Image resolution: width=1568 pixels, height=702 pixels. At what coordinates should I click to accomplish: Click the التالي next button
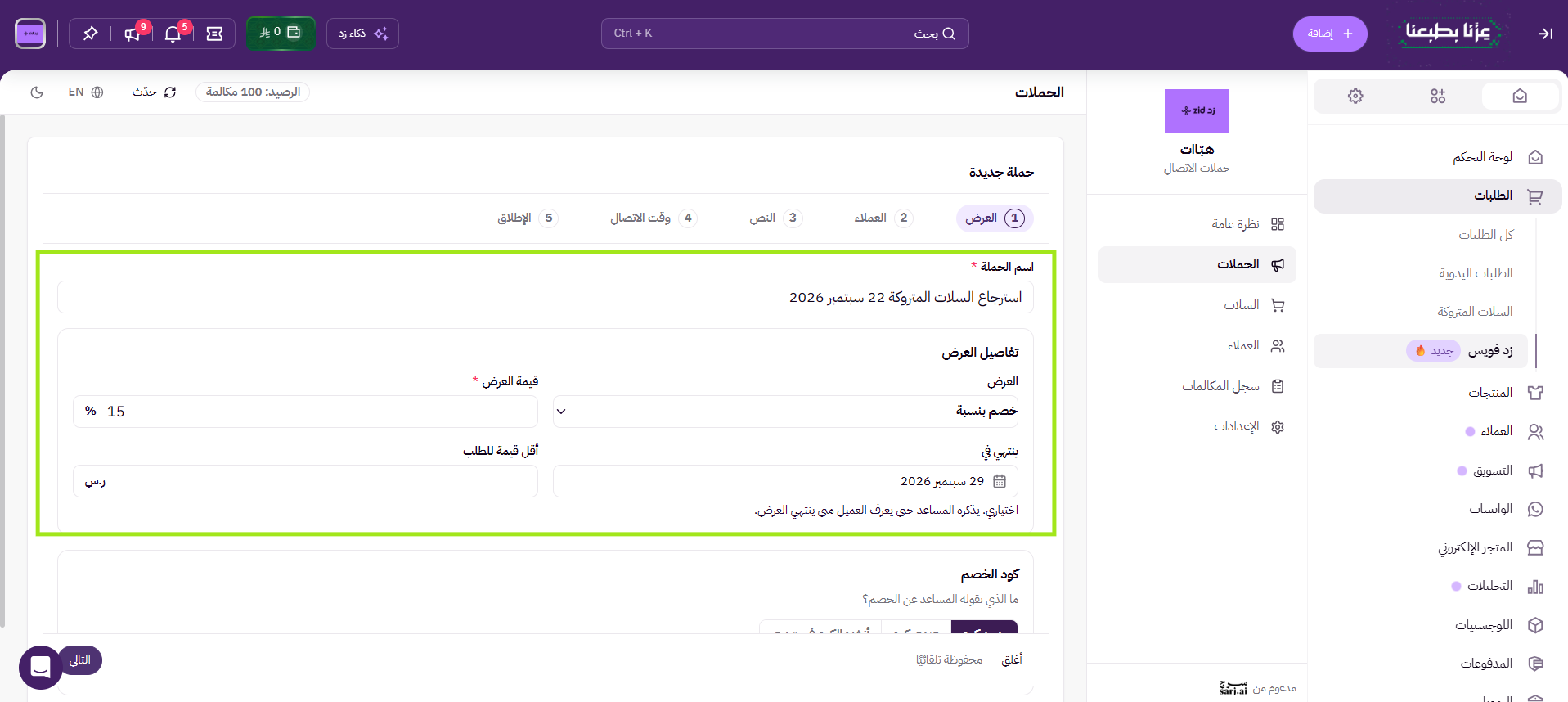79,660
